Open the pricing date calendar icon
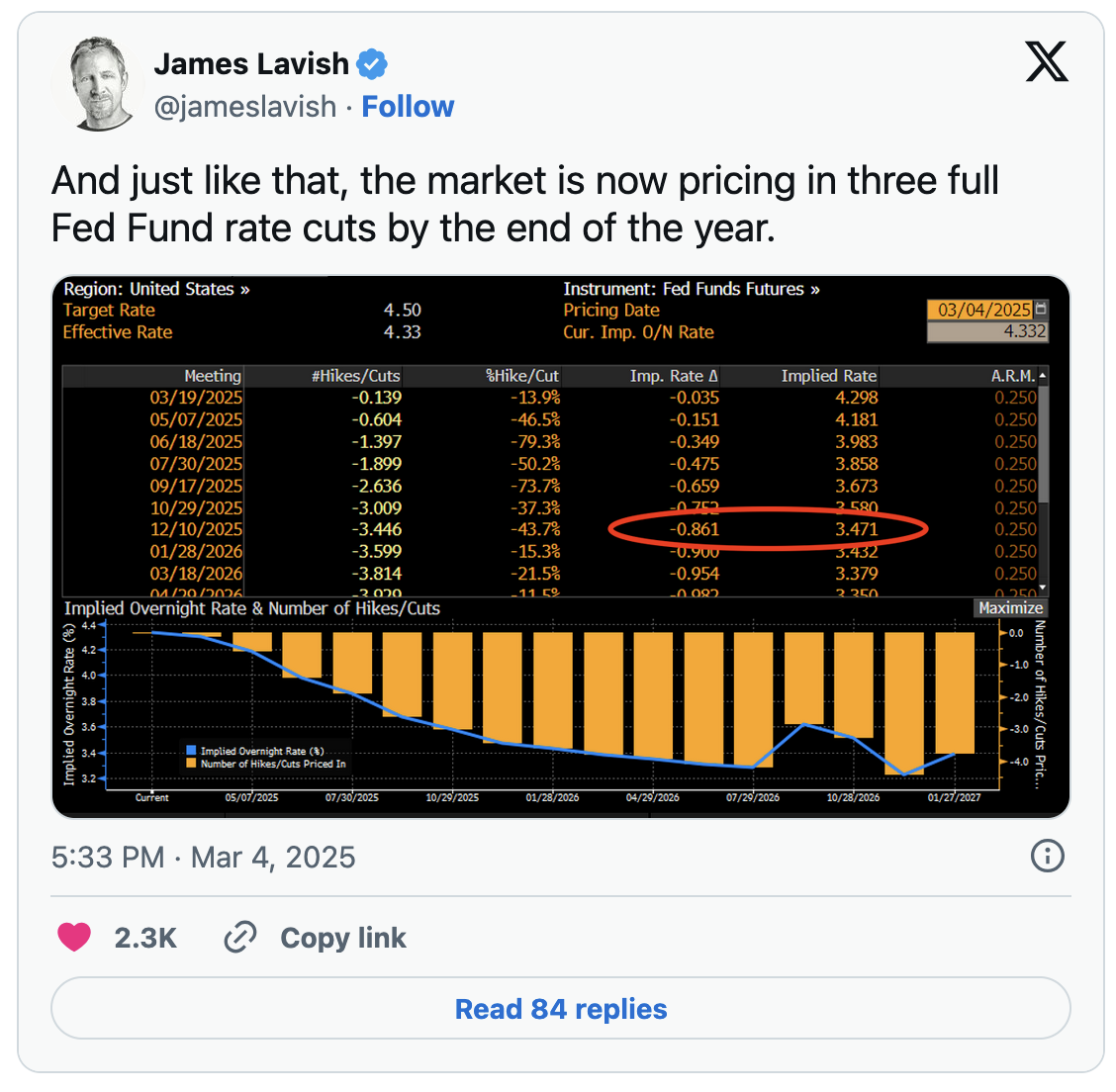The image size is (1116, 1092). [1040, 310]
